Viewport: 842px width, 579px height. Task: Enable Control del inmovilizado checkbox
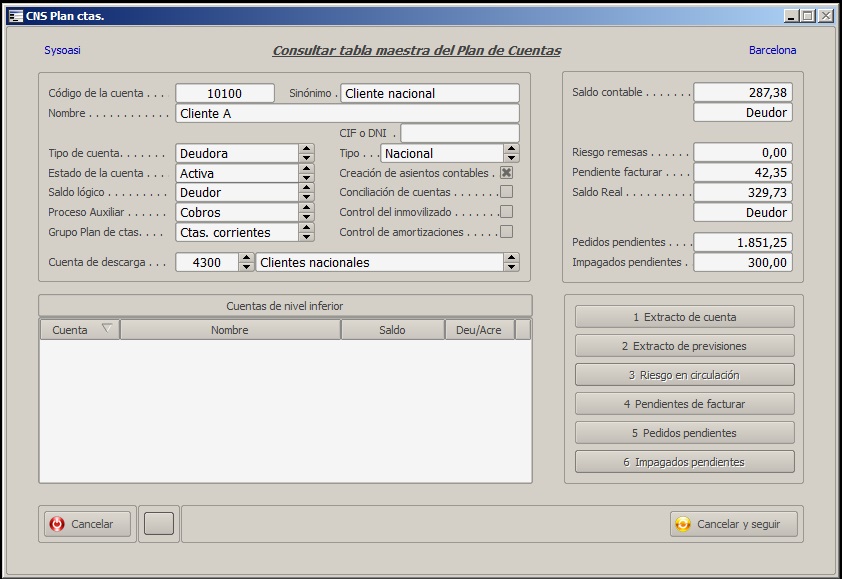[506, 212]
